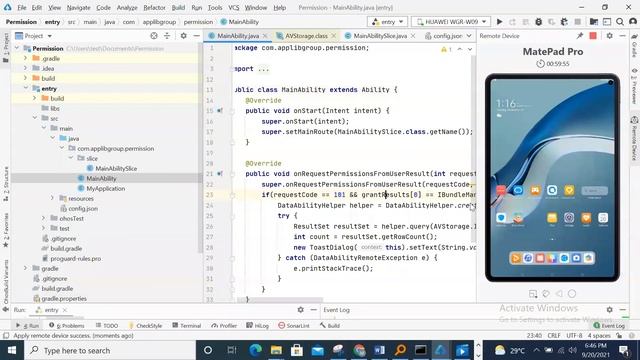Switch to the MainAbilitySlice.java tab
Viewport: 640px width, 360px height.
380,36
